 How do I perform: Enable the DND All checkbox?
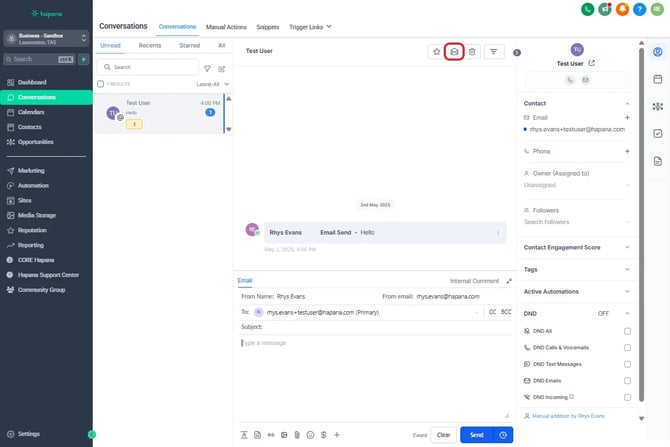click(x=627, y=331)
